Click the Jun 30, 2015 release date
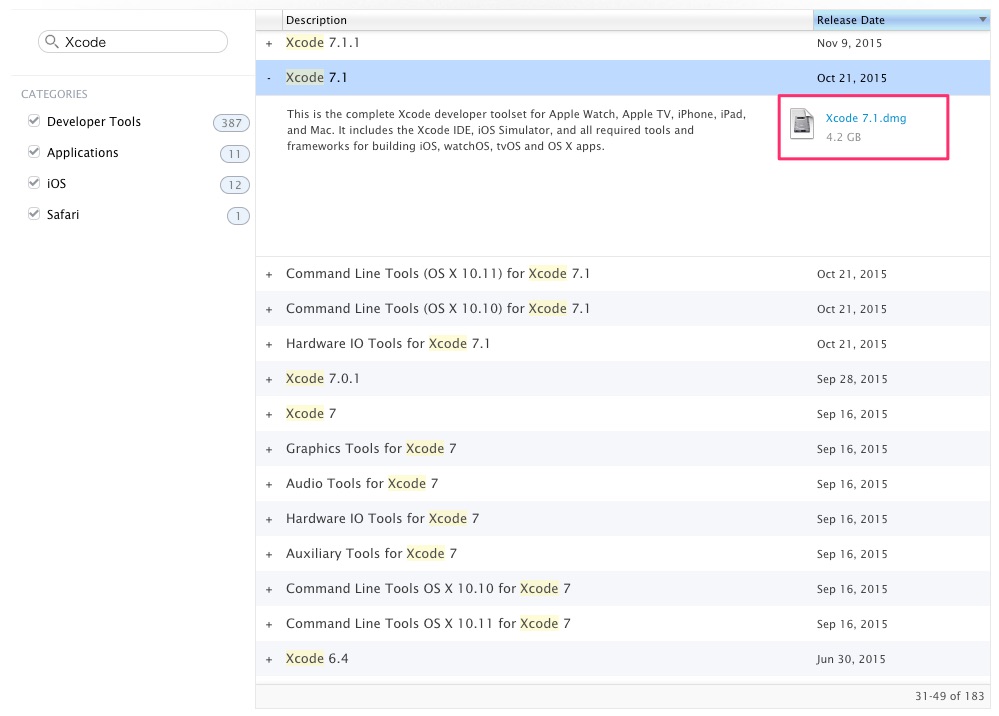 [851, 659]
